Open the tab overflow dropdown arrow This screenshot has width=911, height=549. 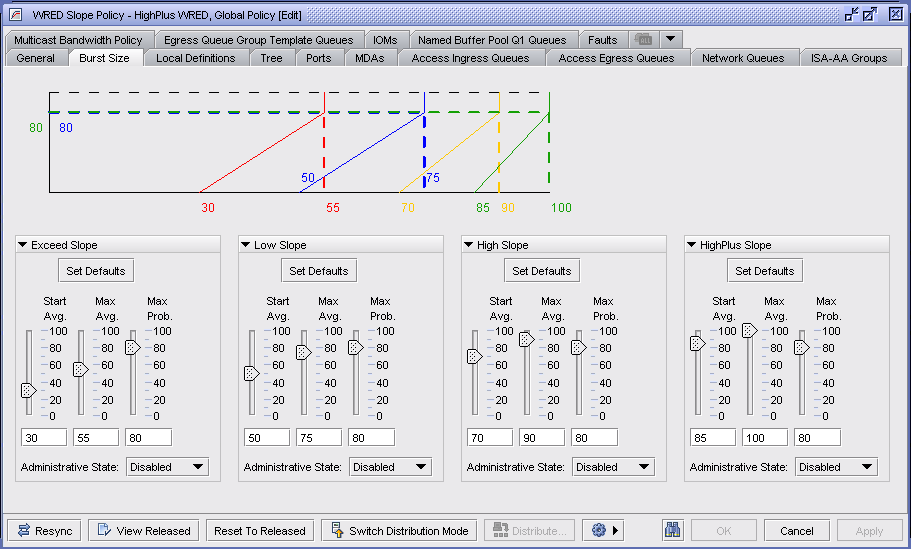[x=670, y=40]
